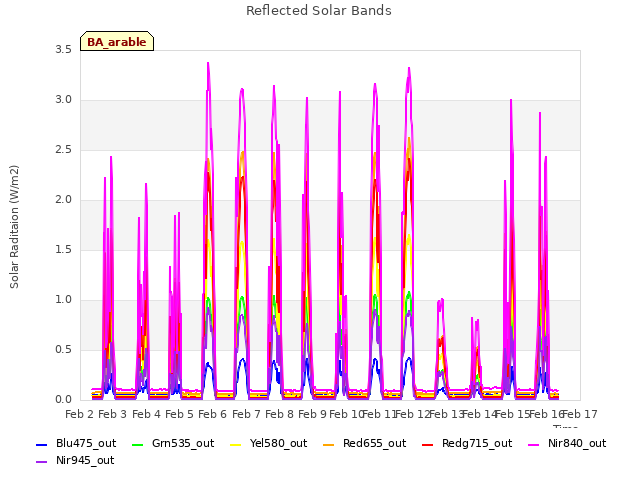The image size is (640, 480).
Task: Toggle the Blu475_out legend entry
Action: 76,444
